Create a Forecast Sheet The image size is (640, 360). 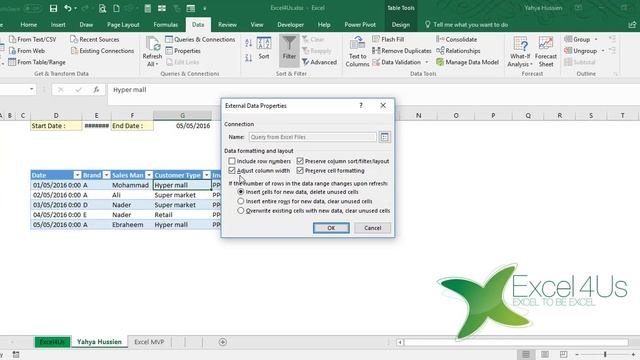(x=546, y=51)
